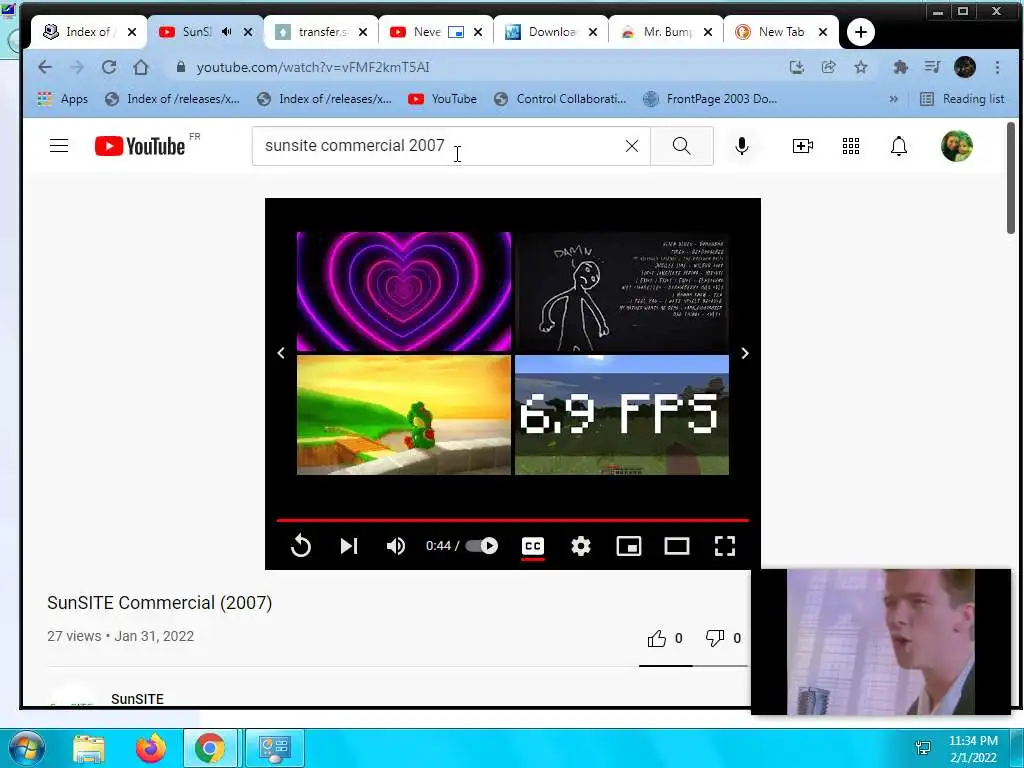Toggle subtitles with the CC button
Image resolution: width=1024 pixels, height=768 pixels.
[x=533, y=546]
